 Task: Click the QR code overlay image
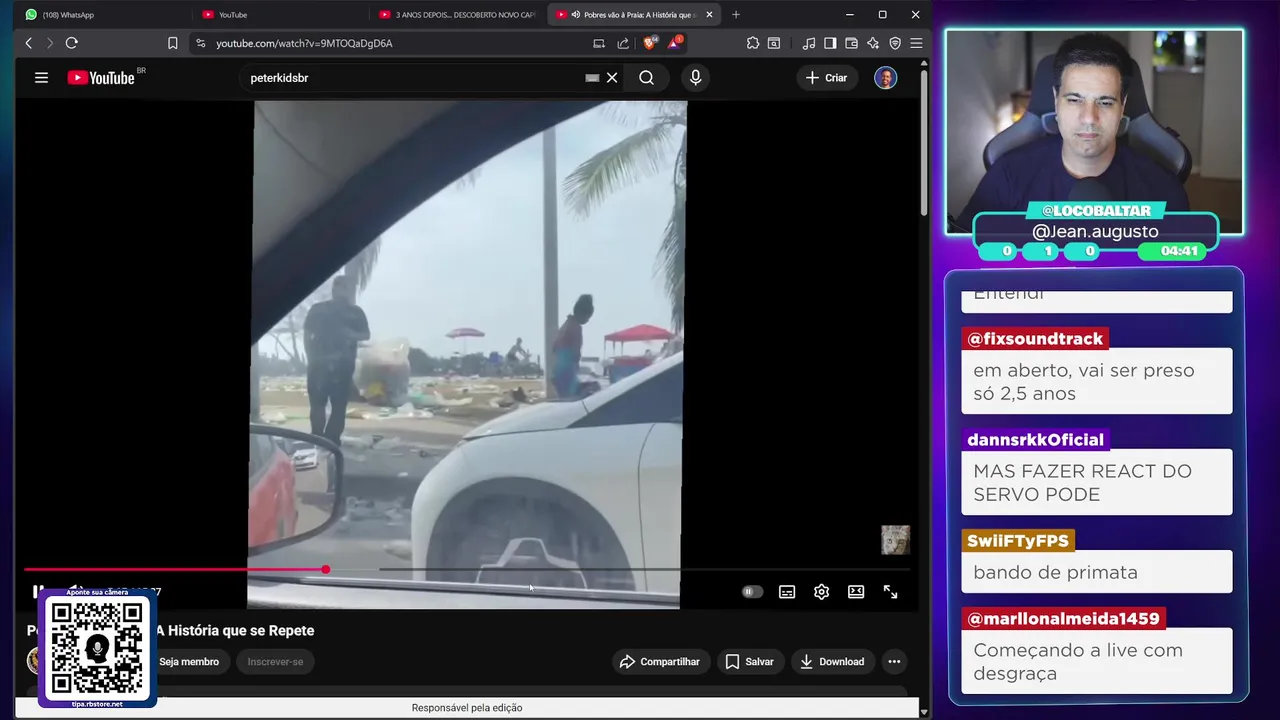click(97, 648)
